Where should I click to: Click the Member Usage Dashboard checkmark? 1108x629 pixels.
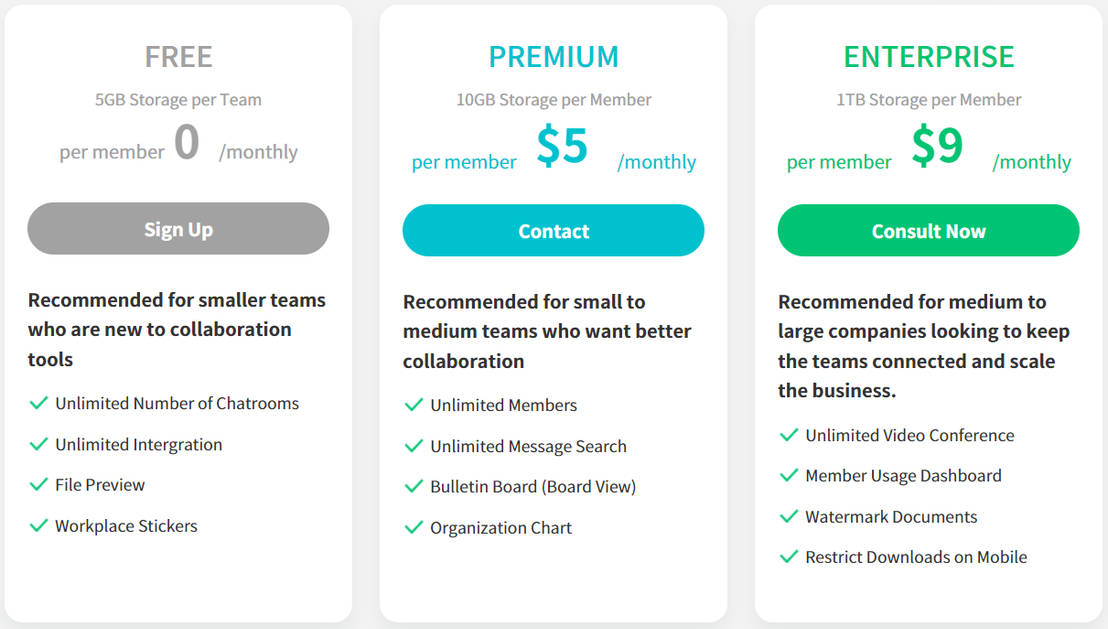pos(789,476)
